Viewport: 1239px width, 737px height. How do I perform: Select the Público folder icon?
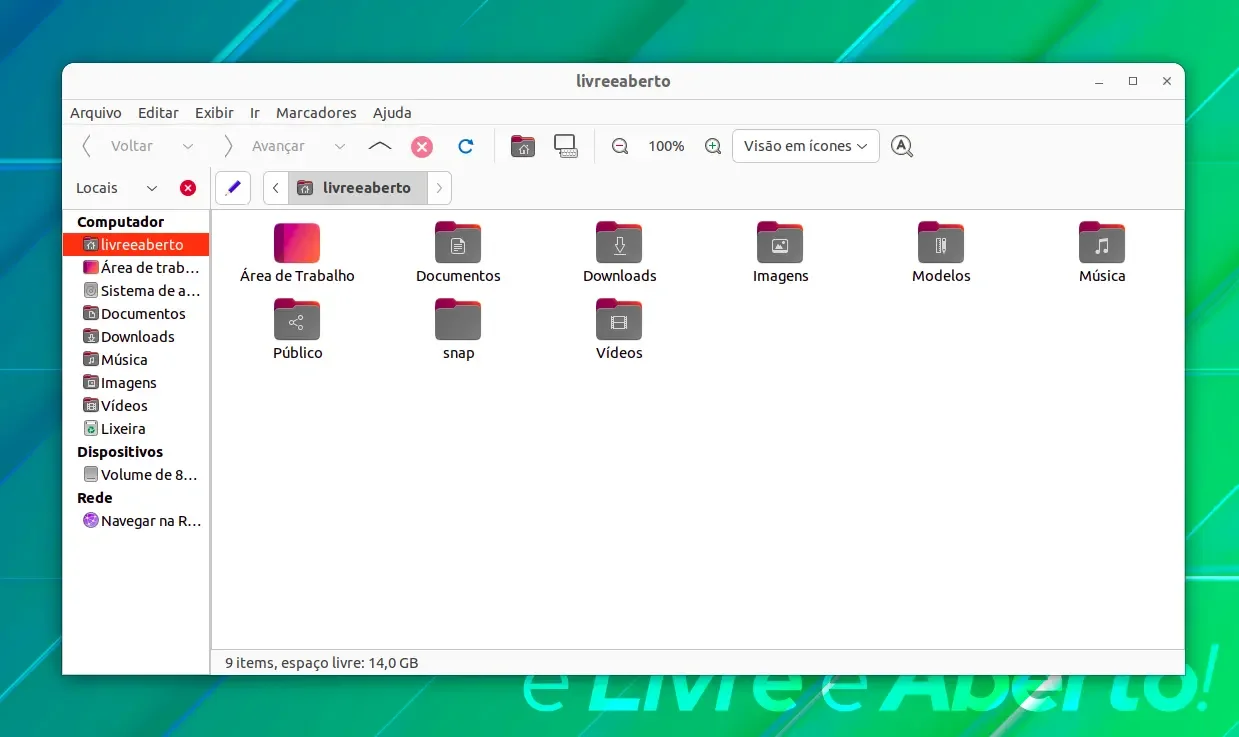tap(297, 320)
